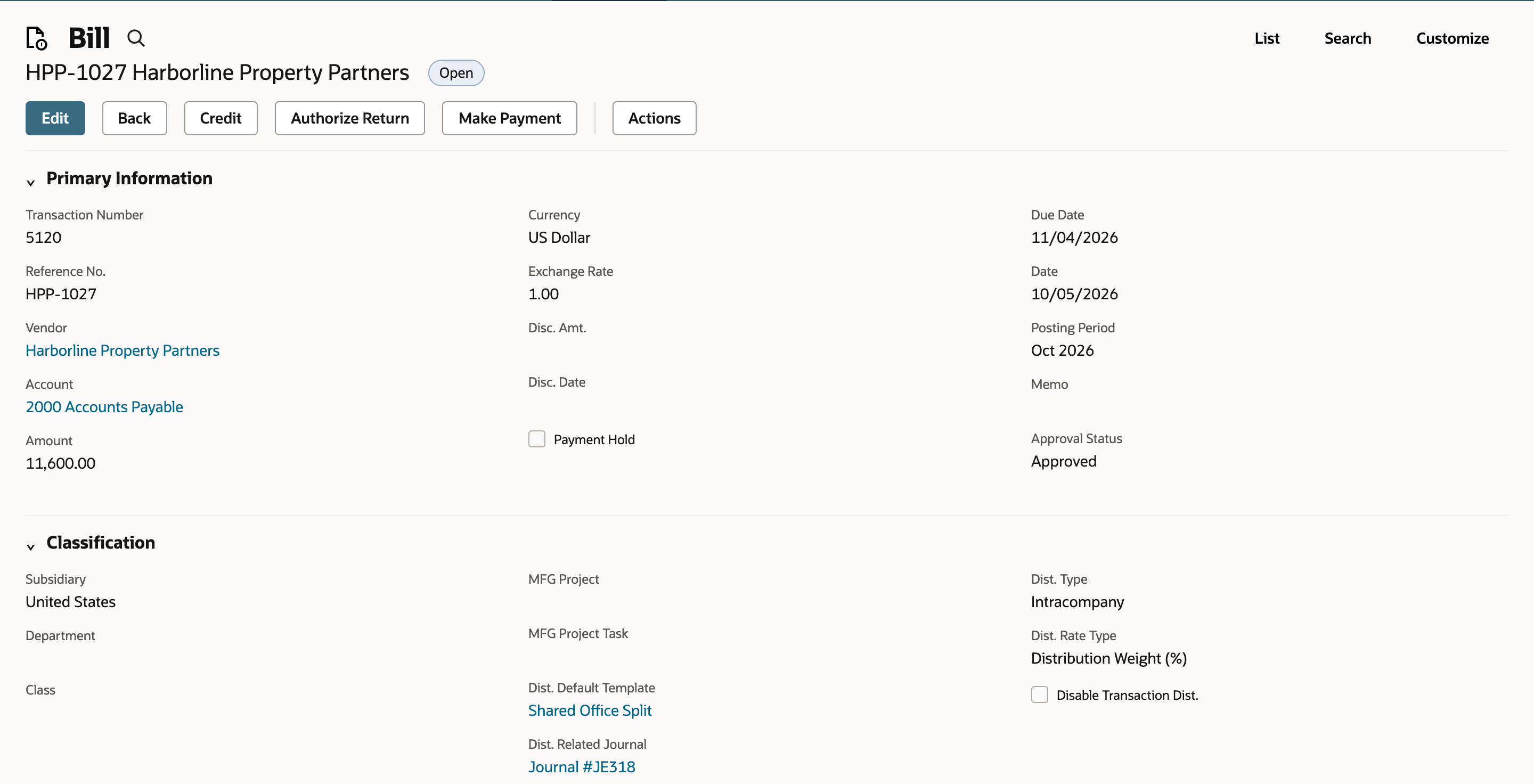Open the Harborline Property Partners vendor link
Image resolution: width=1534 pixels, height=784 pixels.
click(x=123, y=350)
